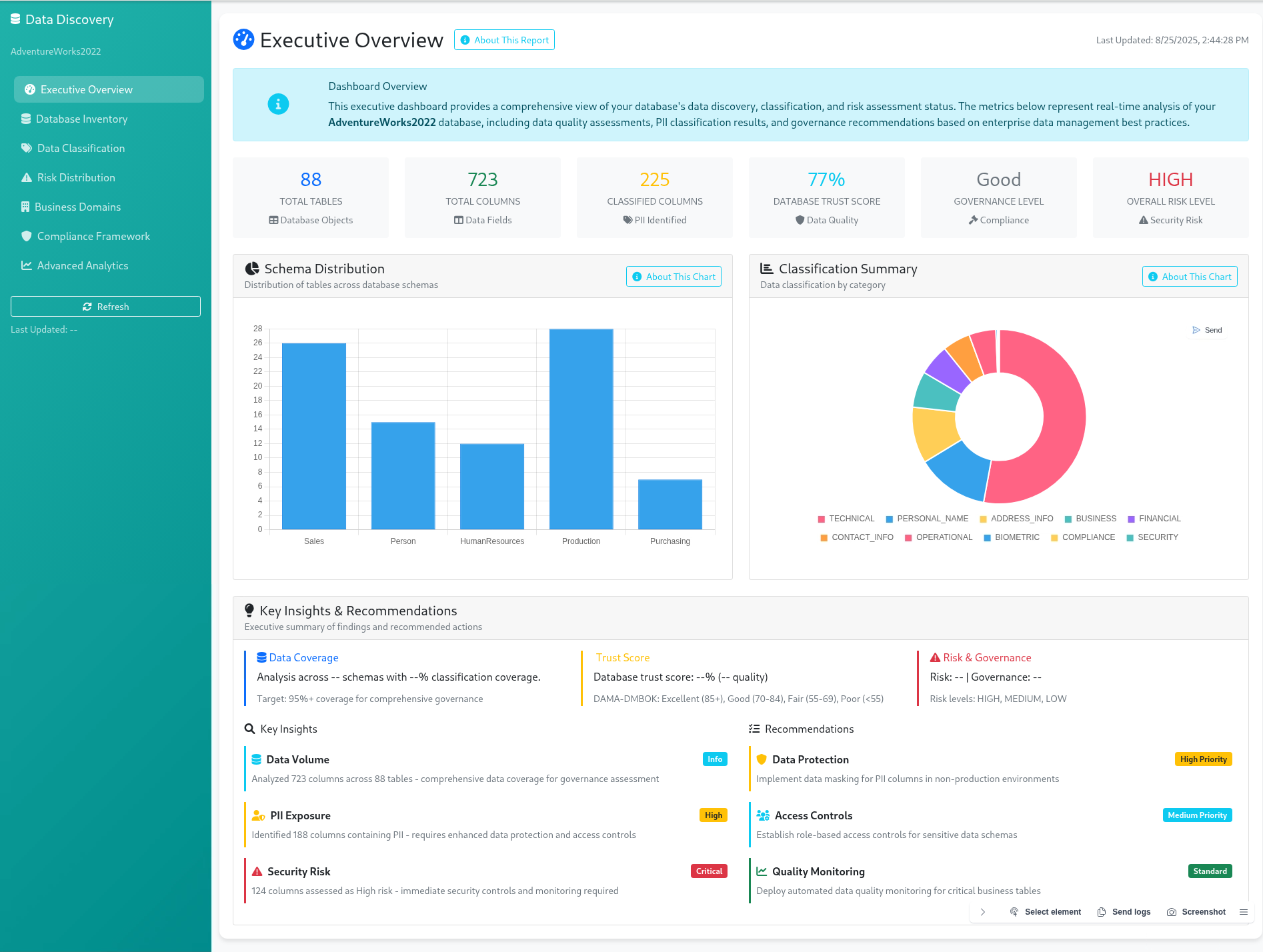Click the yellow ADDRESS_INFO legend swatch
This screenshot has width=1263, height=952.
[x=983, y=519]
